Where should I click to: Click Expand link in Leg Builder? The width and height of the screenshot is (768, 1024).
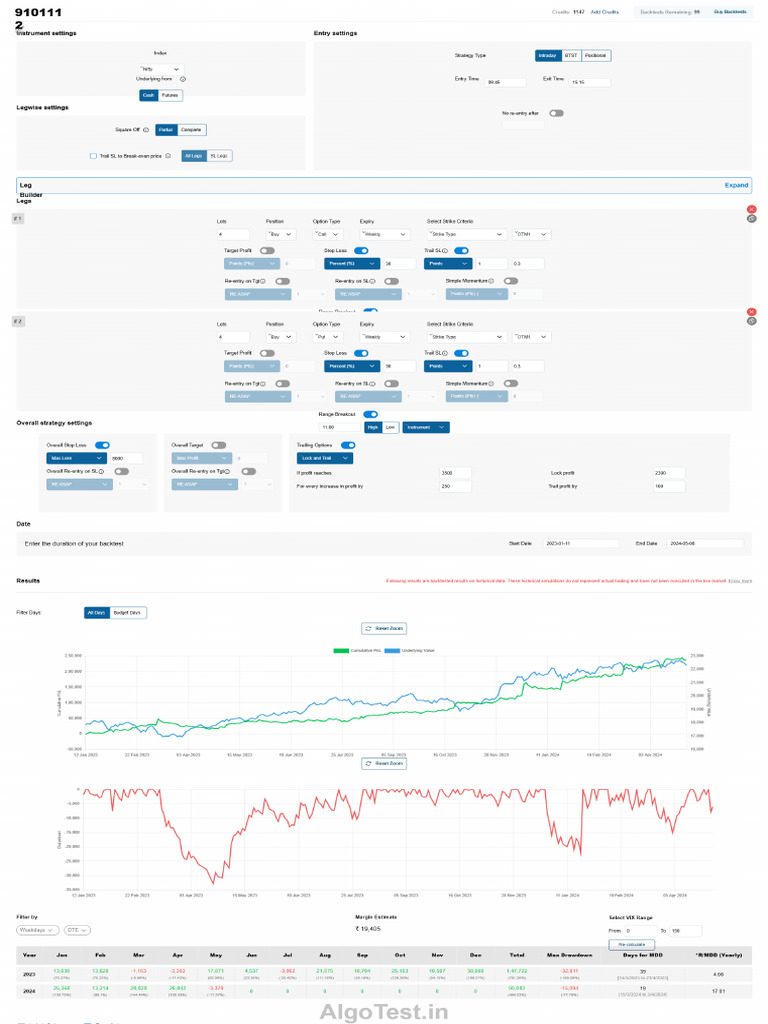(x=736, y=185)
